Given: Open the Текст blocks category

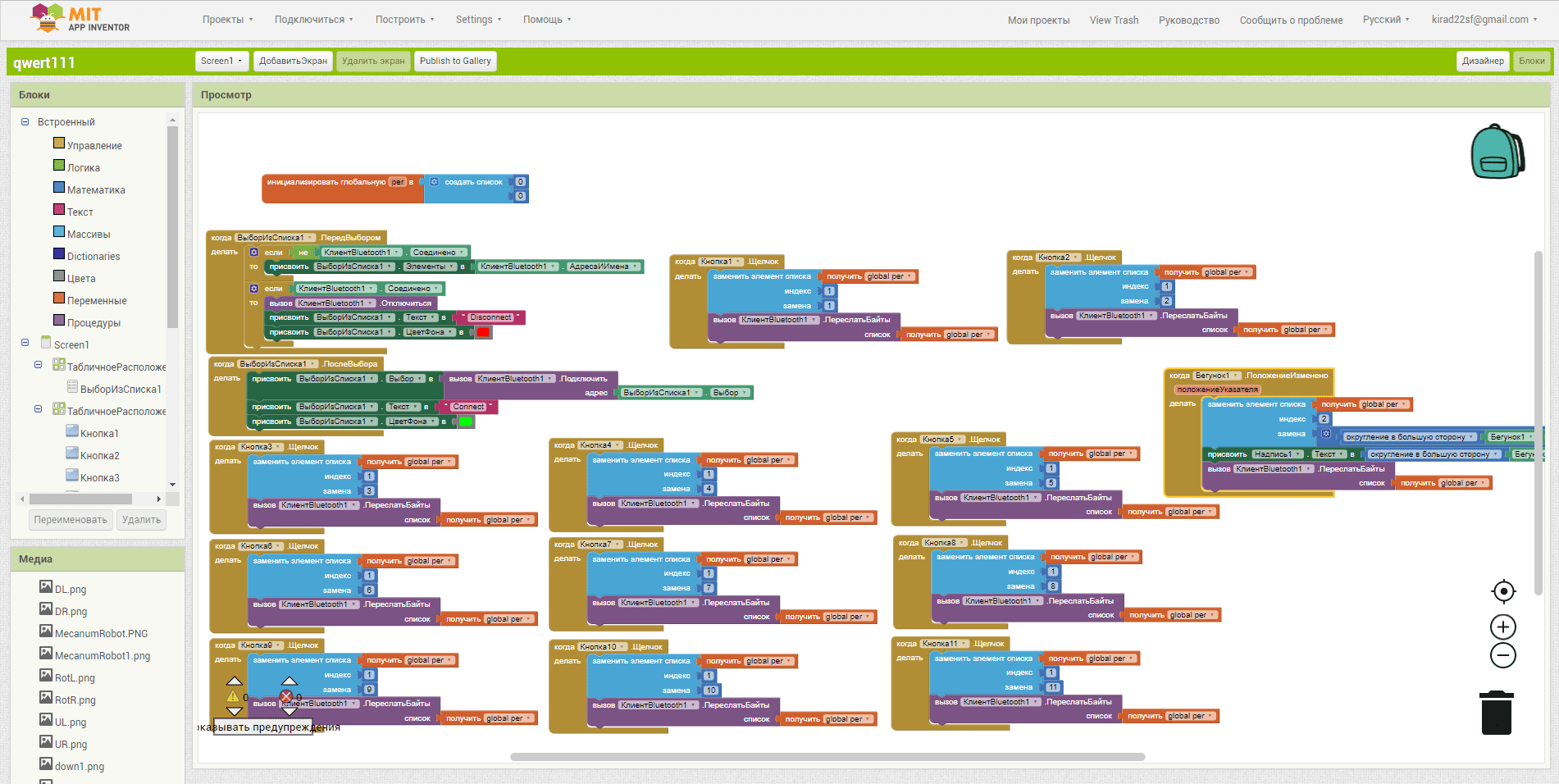Looking at the screenshot, I should coord(80,212).
